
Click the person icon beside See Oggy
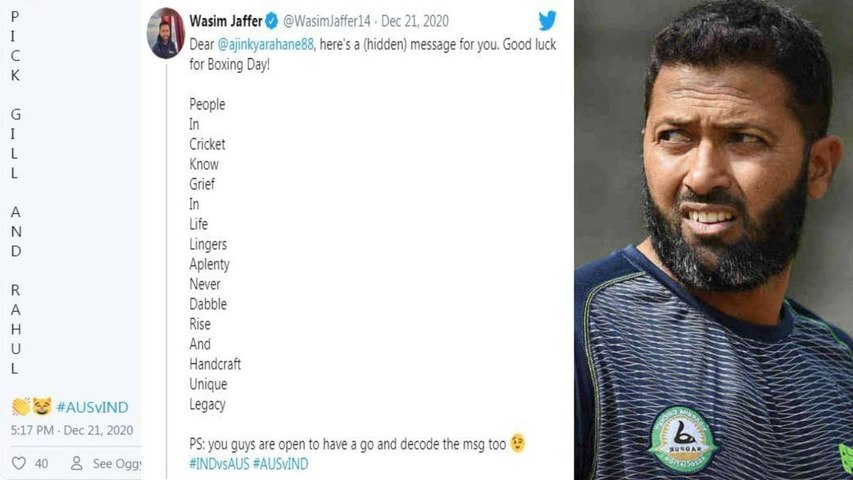tap(76, 463)
